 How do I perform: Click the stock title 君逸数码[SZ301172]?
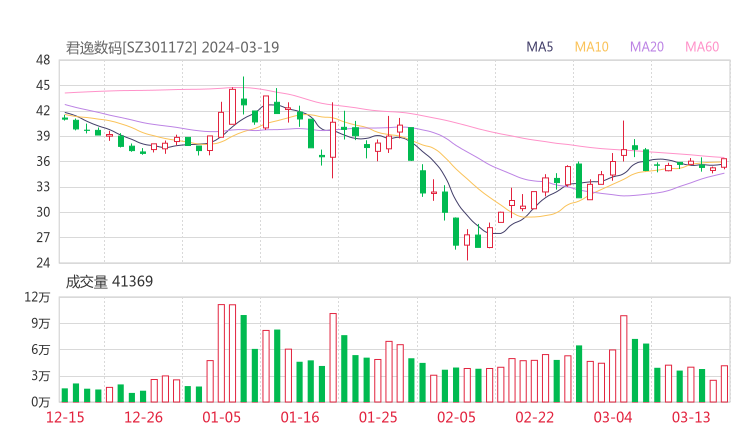[131, 48]
